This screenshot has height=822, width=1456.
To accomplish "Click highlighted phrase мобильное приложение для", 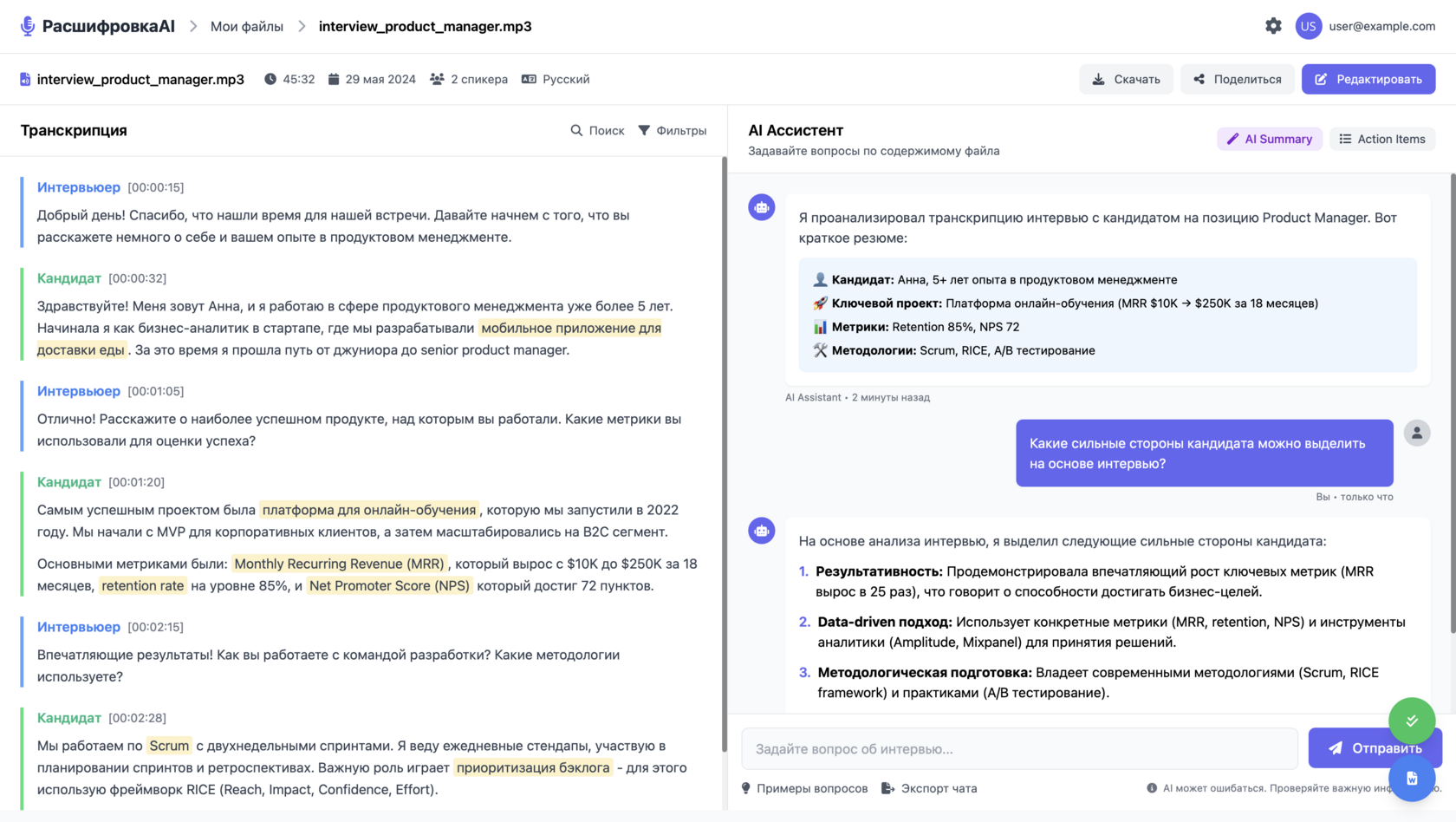I will [x=571, y=328].
